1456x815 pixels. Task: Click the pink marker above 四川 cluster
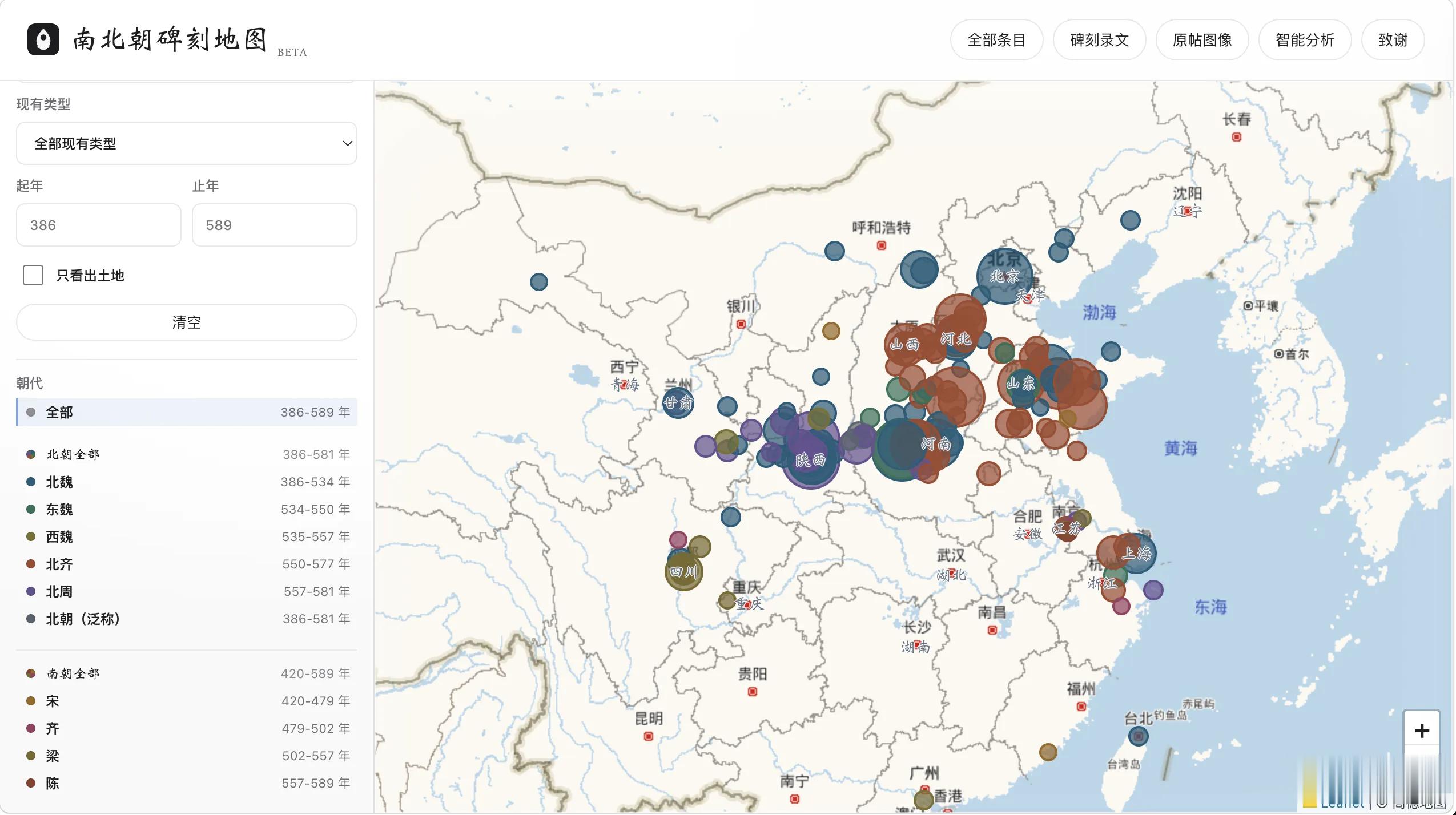(x=678, y=539)
